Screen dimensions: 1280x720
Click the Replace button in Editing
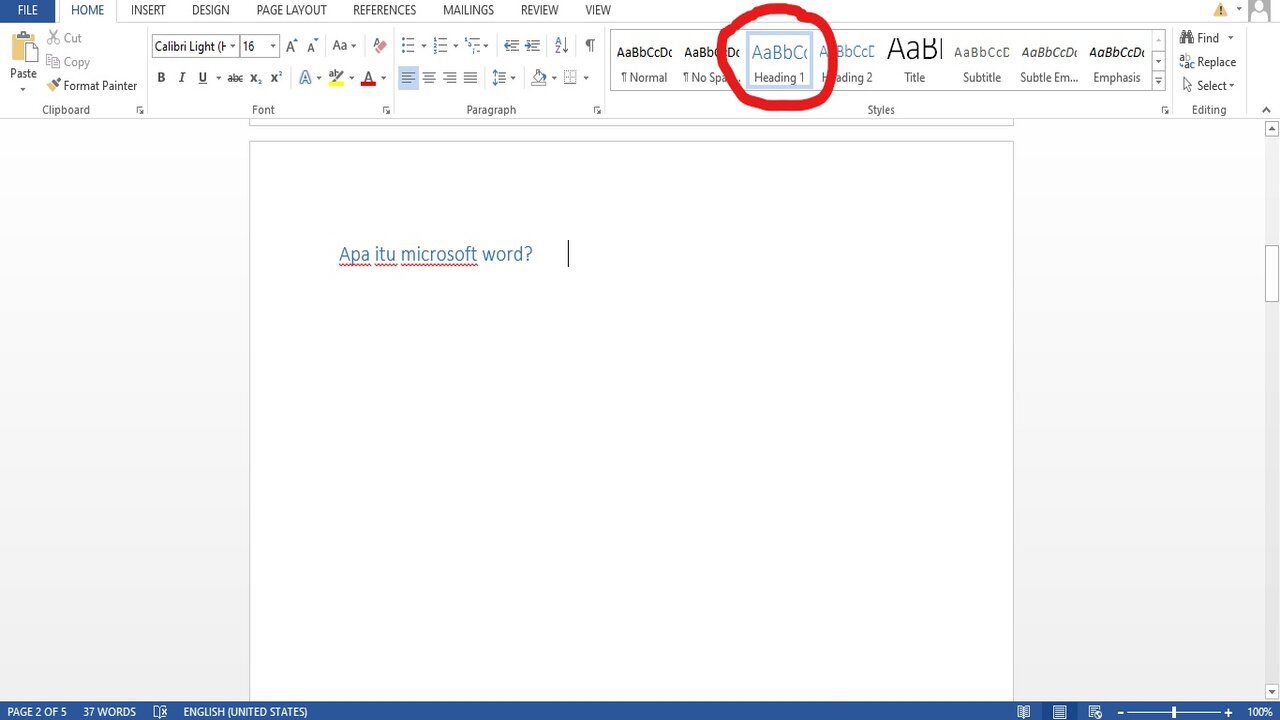1207,62
